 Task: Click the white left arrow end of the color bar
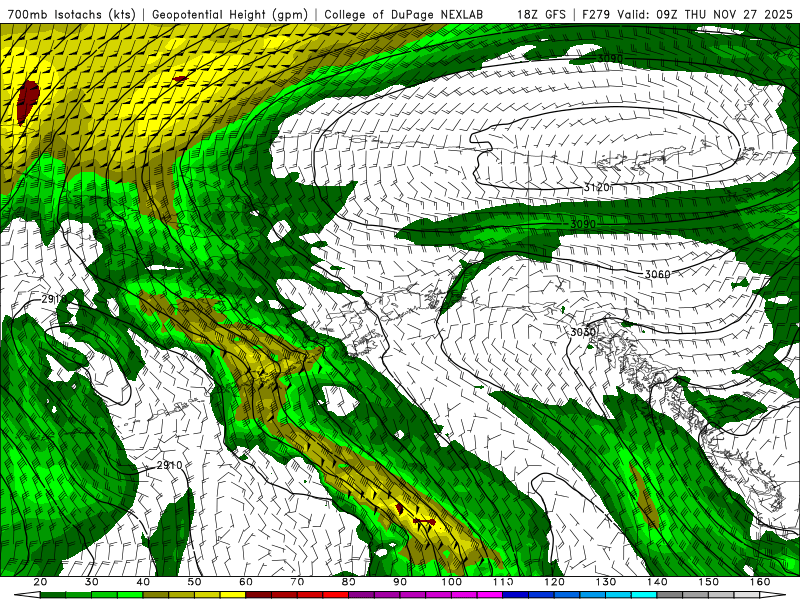pos(27,595)
